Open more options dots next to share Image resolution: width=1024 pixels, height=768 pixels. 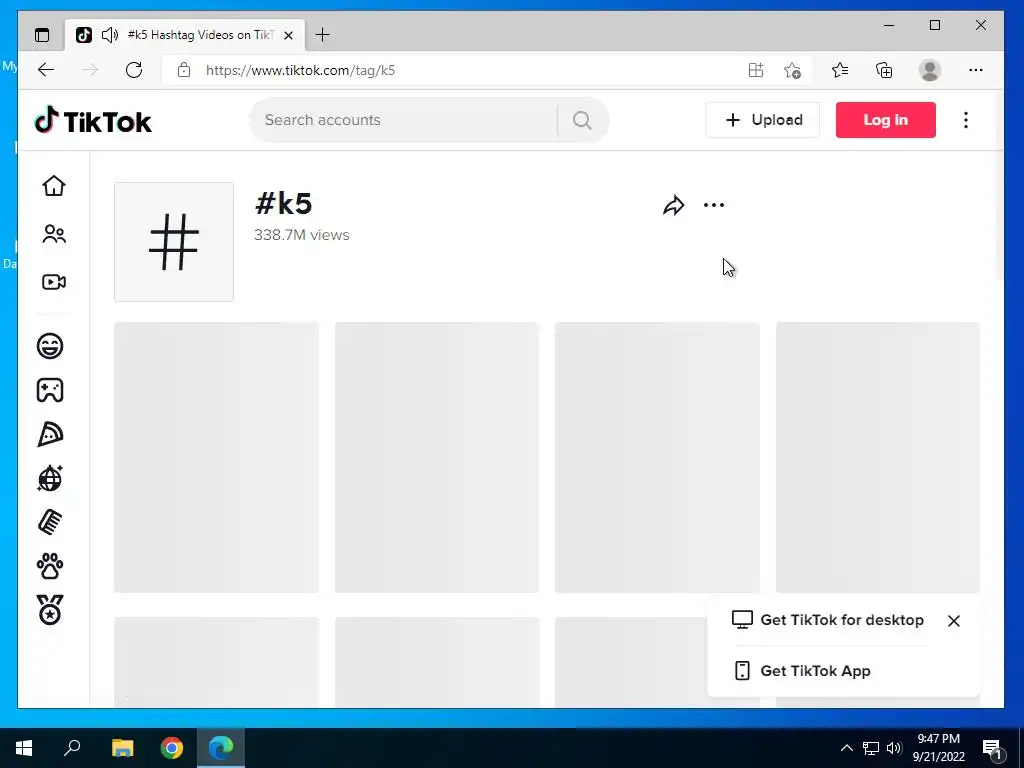click(714, 205)
